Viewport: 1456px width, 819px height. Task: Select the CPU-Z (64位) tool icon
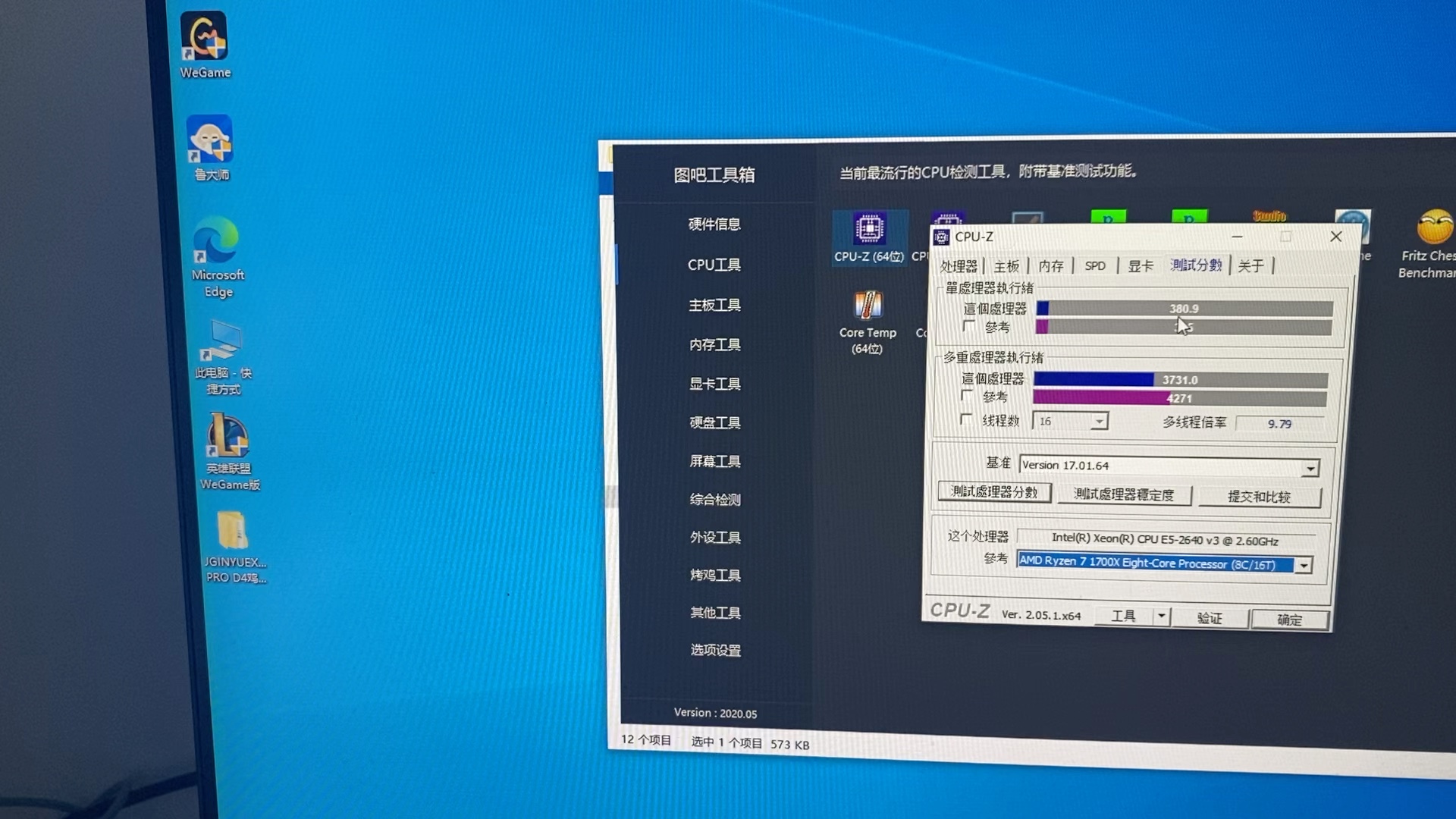(x=869, y=237)
